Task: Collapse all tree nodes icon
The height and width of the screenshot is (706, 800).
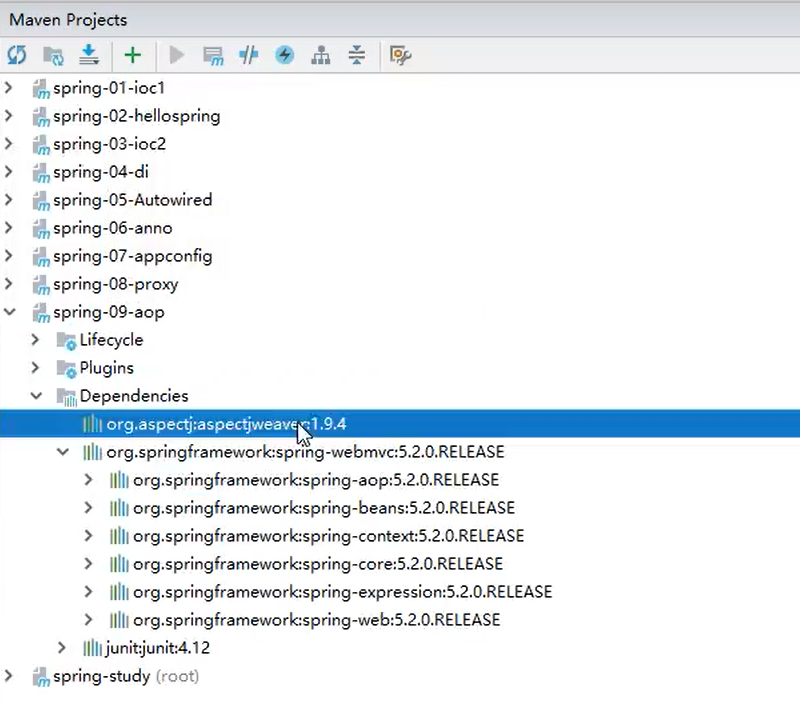Action: pyautogui.click(x=357, y=55)
